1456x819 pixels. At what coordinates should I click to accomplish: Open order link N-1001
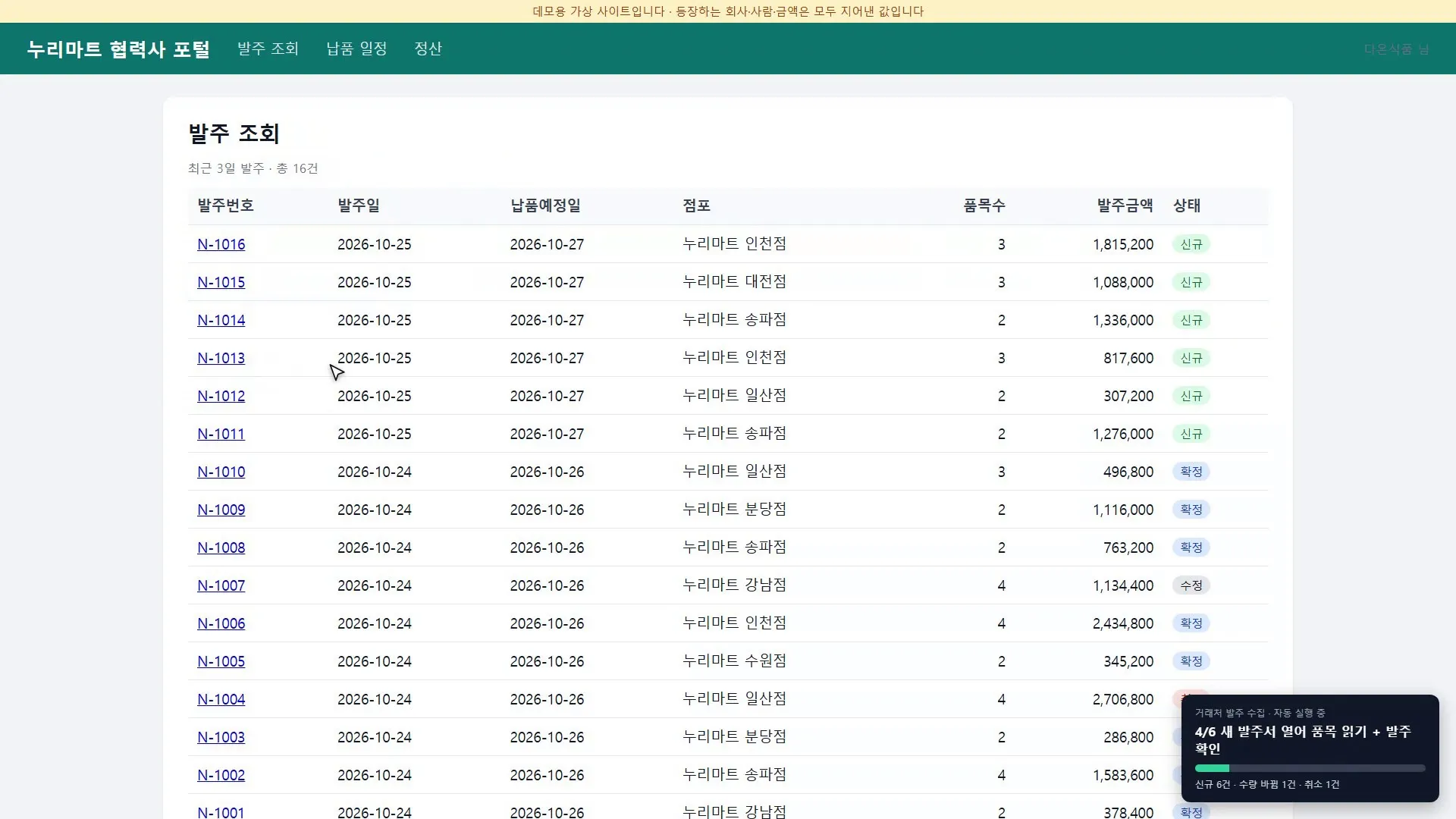coord(221,811)
